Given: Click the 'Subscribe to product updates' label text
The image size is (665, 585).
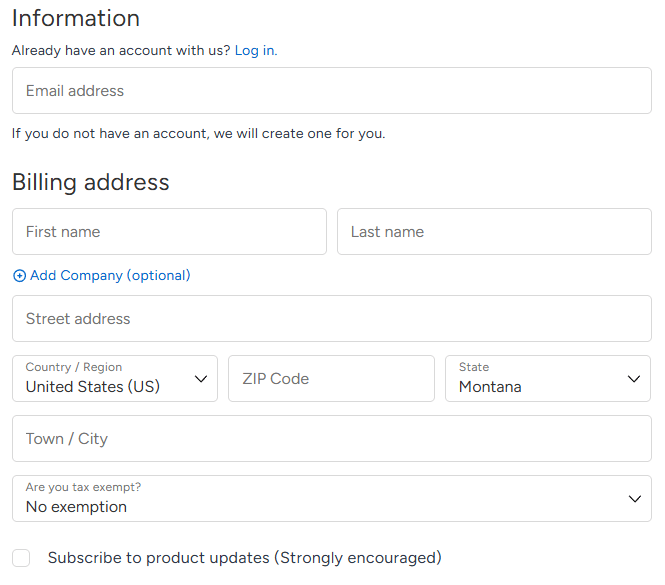Looking at the screenshot, I should 244,558.
